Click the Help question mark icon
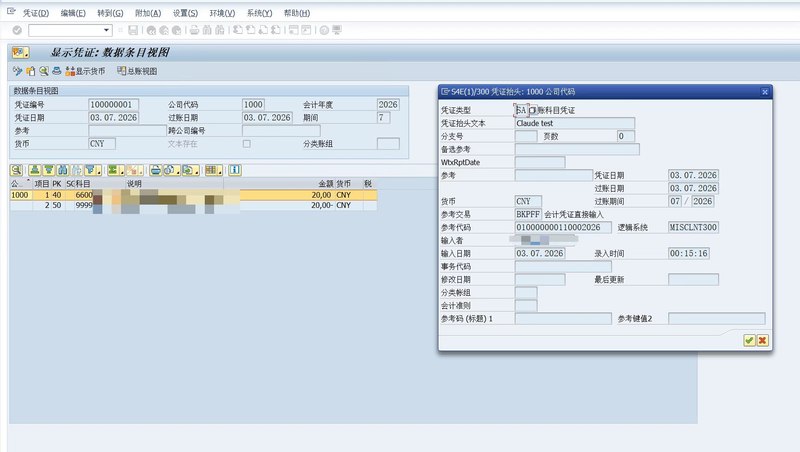This screenshot has height=452, width=800. click(x=324, y=31)
